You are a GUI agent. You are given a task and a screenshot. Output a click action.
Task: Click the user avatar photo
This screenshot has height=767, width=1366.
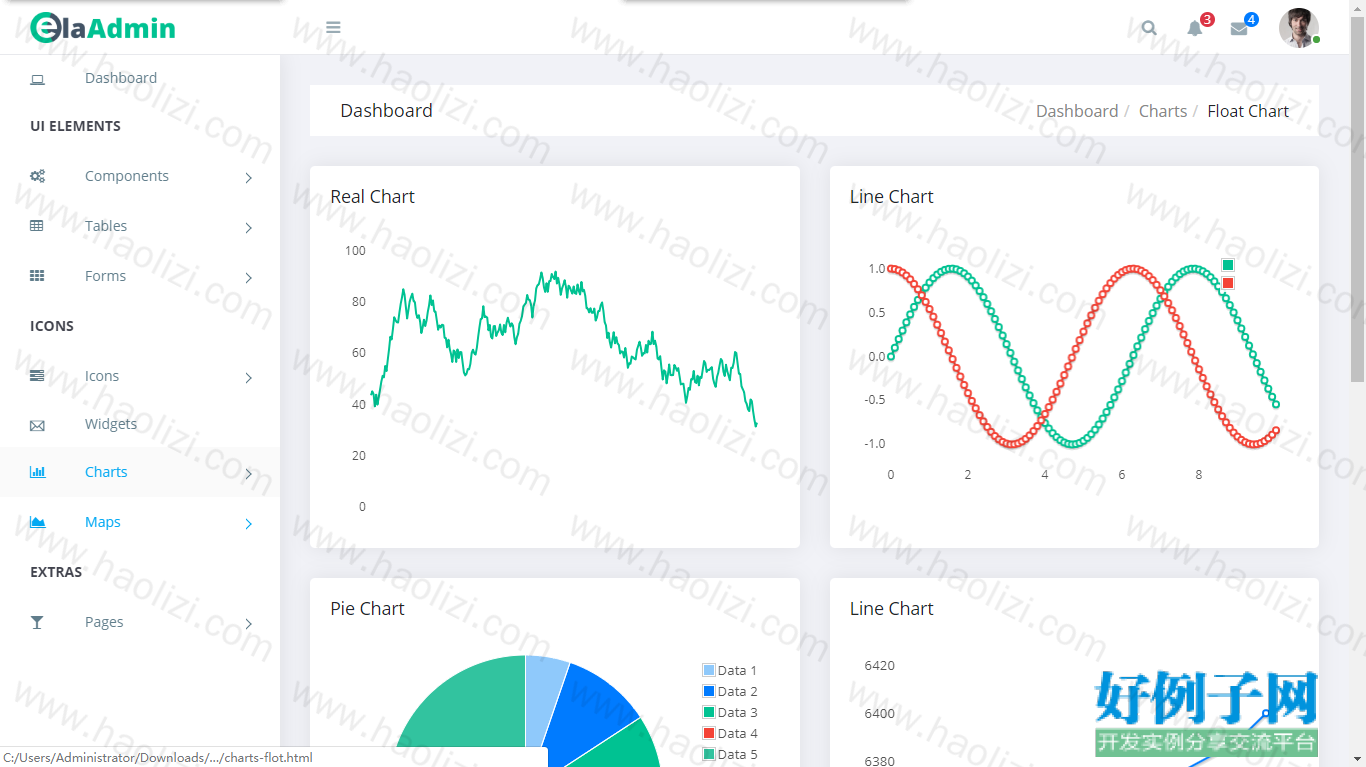tap(1298, 28)
